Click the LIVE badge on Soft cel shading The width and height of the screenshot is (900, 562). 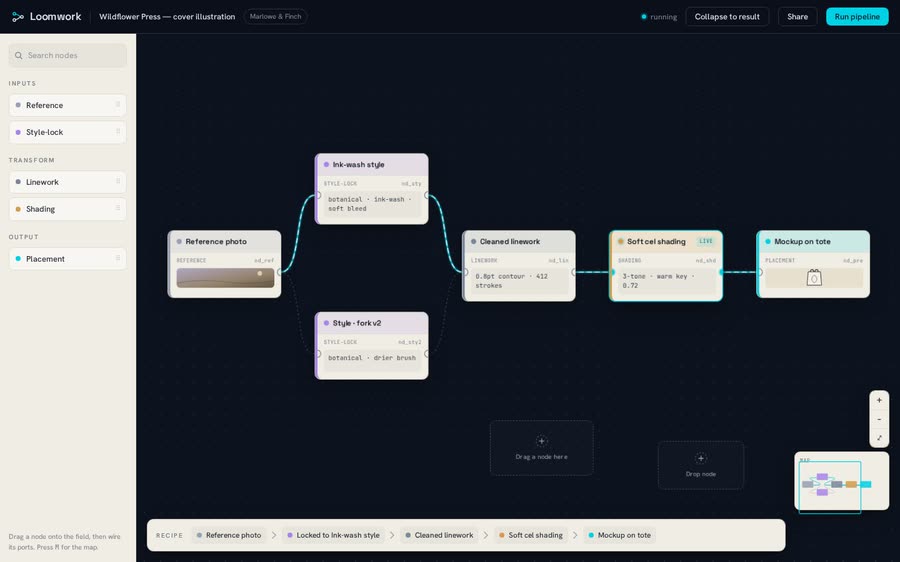(705, 241)
